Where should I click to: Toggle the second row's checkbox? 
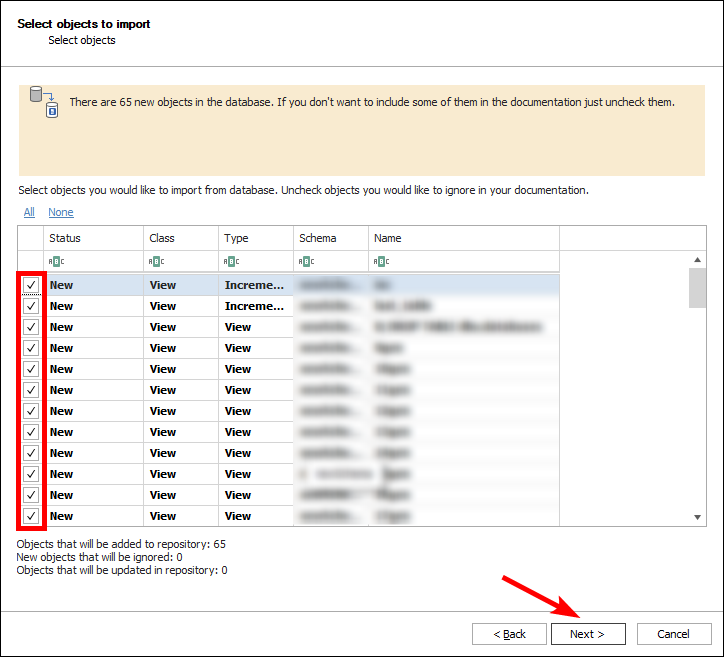pos(31,306)
